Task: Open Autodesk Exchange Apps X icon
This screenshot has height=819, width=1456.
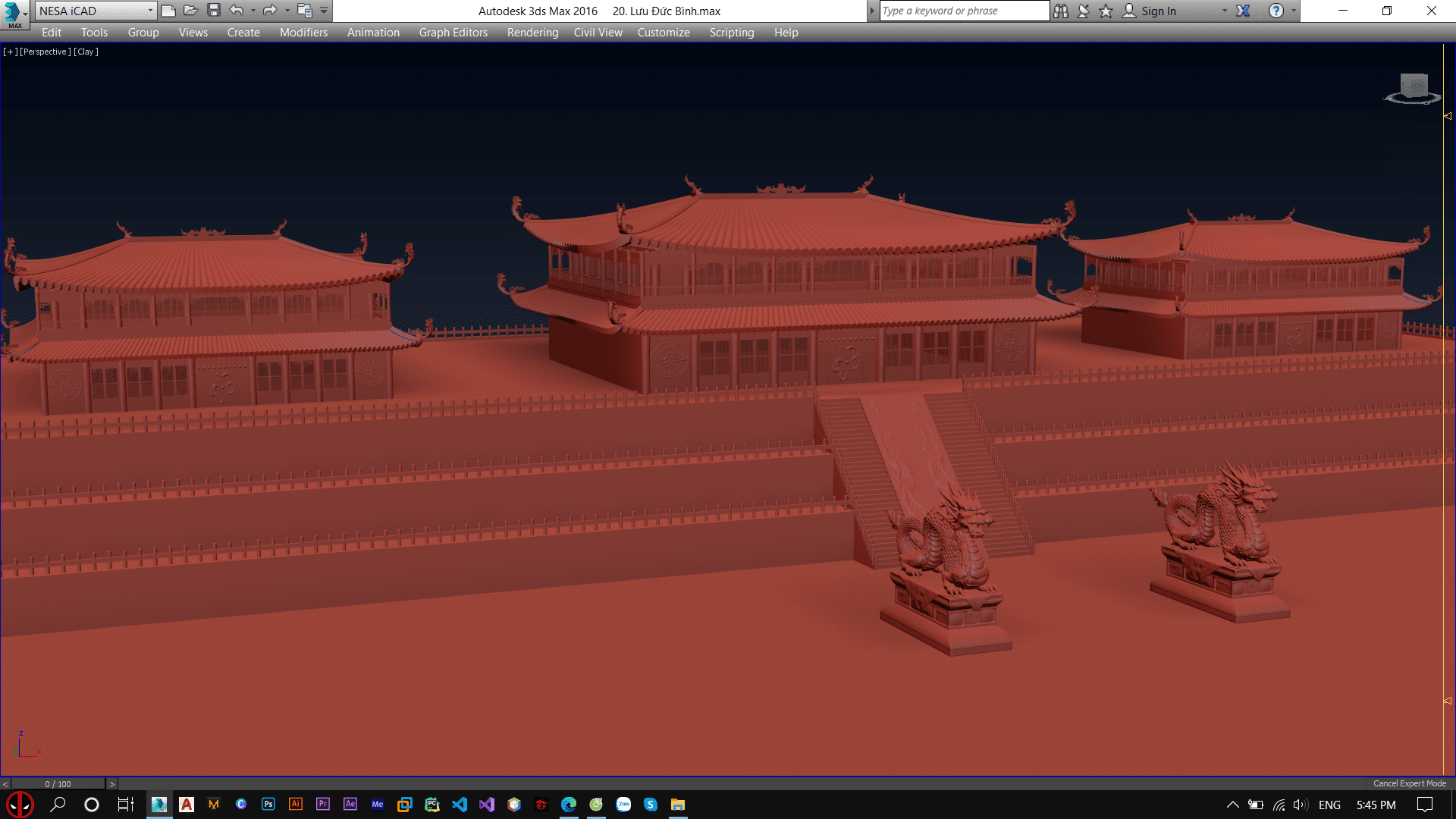Action: [1243, 11]
